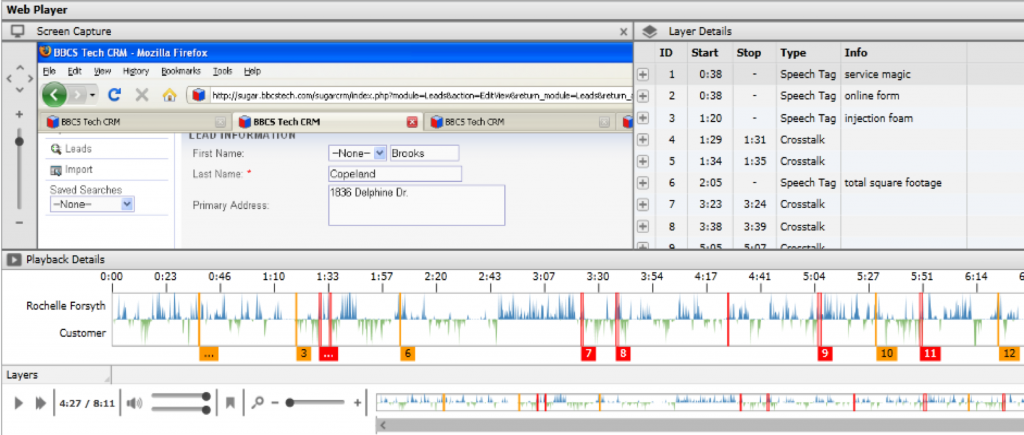Click the magnifier zoom icon
The width and height of the screenshot is (1024, 435).
[x=258, y=403]
